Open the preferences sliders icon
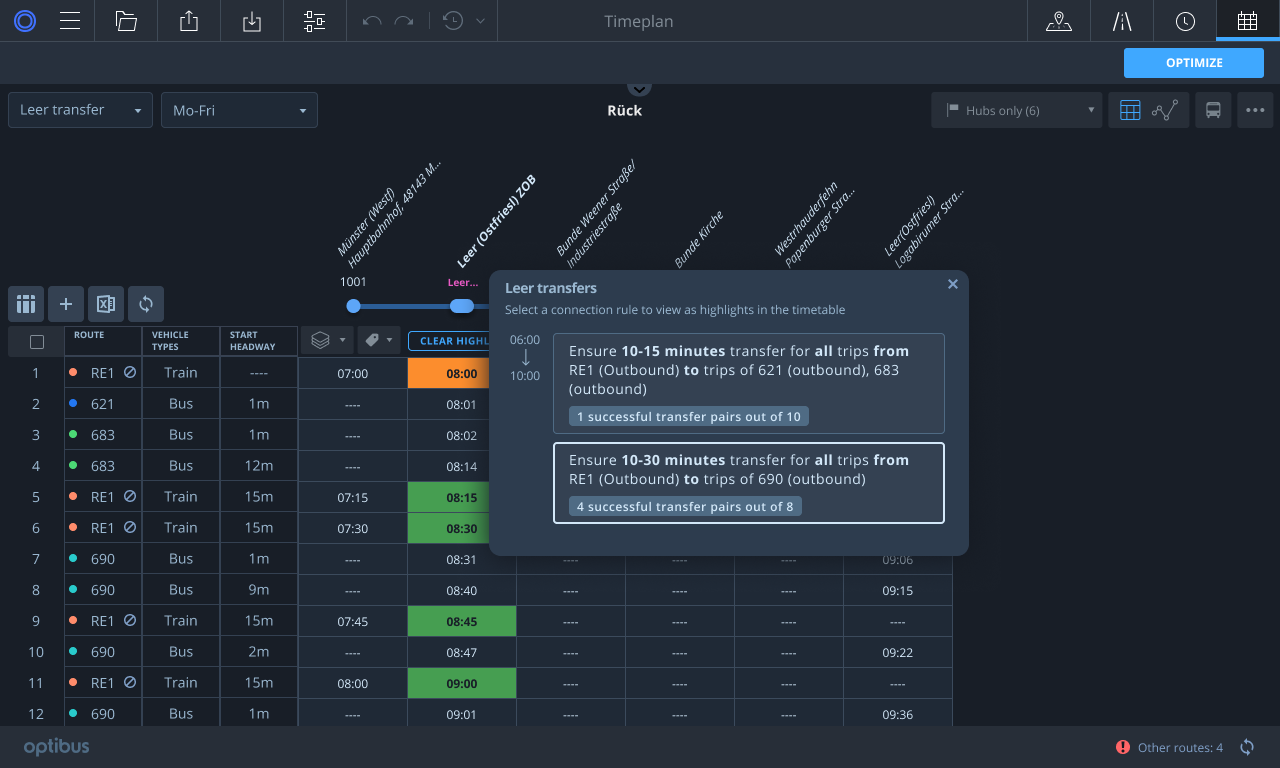 [x=315, y=21]
